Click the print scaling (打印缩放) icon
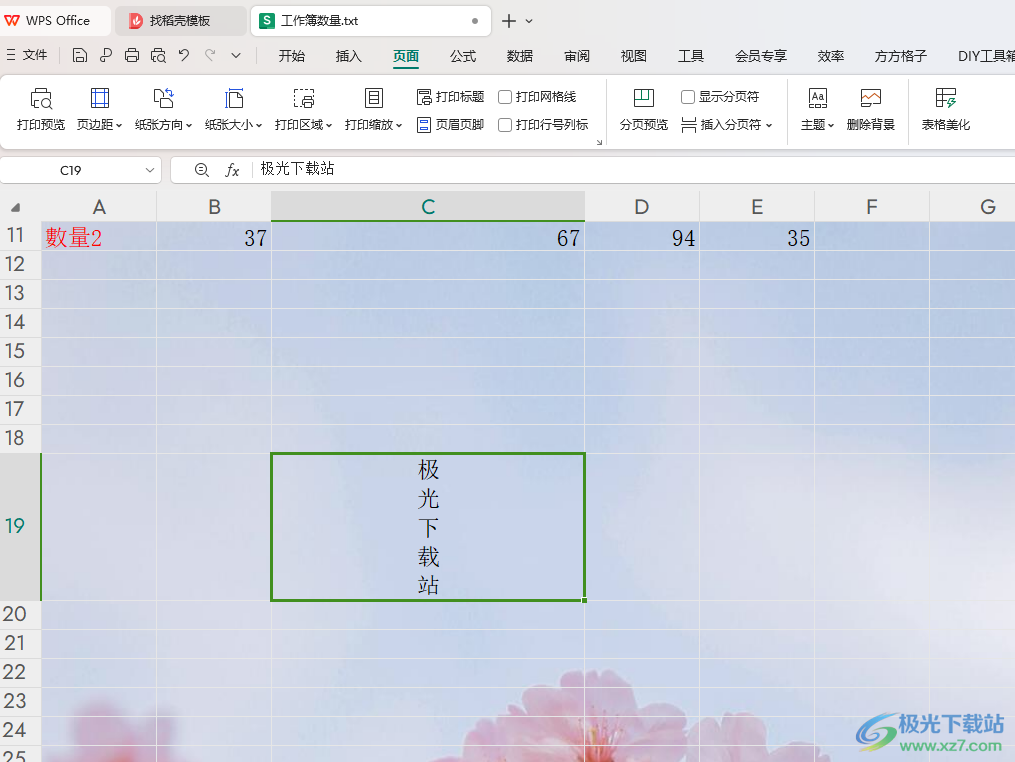The image size is (1015, 762). coord(373,98)
